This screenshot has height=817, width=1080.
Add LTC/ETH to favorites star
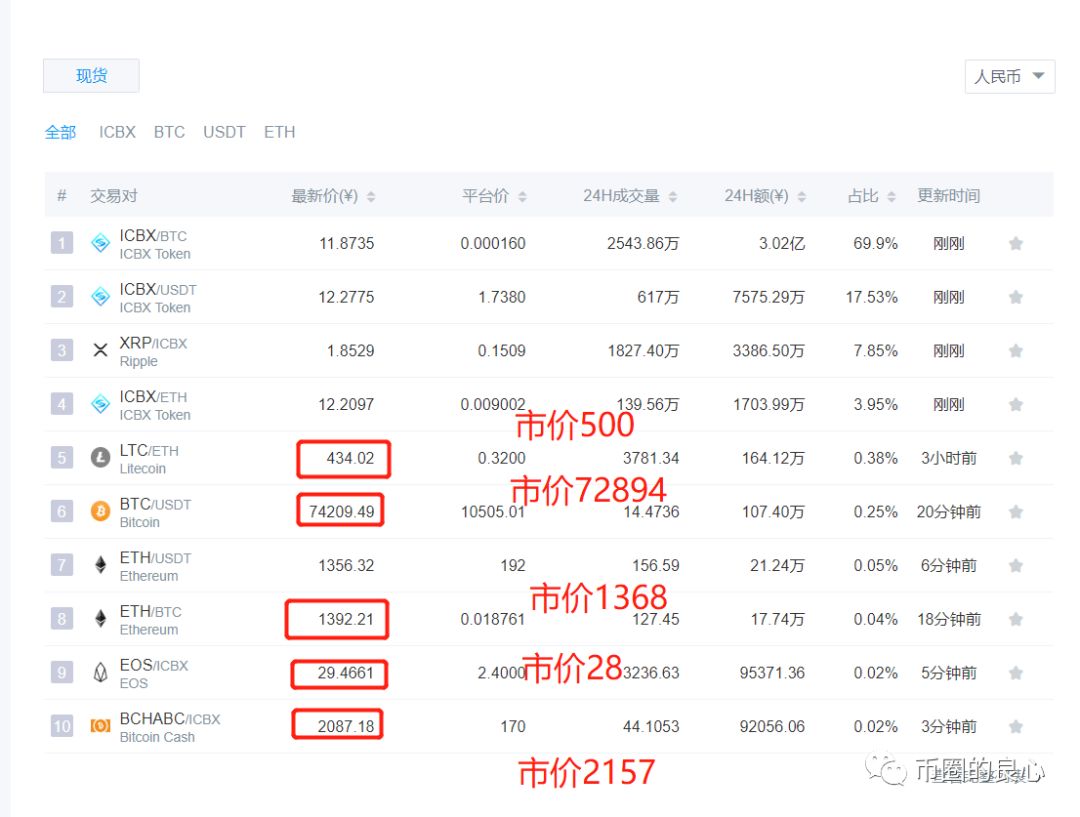1015,458
